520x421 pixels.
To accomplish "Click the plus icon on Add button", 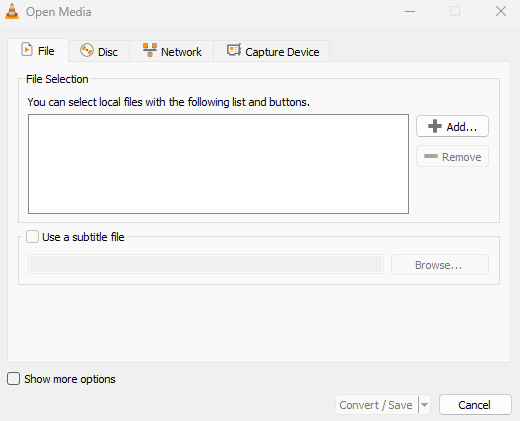I will click(435, 126).
